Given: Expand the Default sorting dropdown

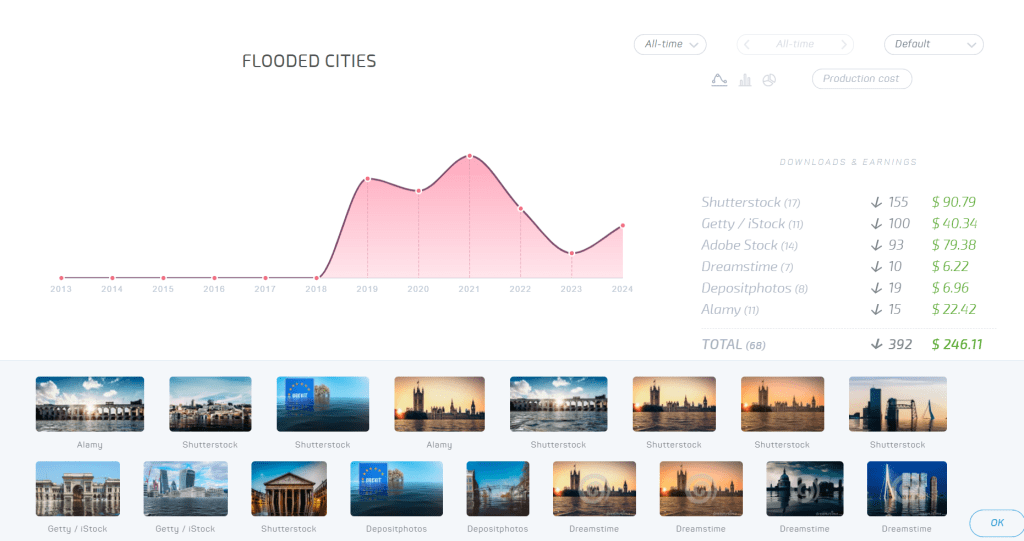Looking at the screenshot, I should pyautogui.click(x=933, y=44).
